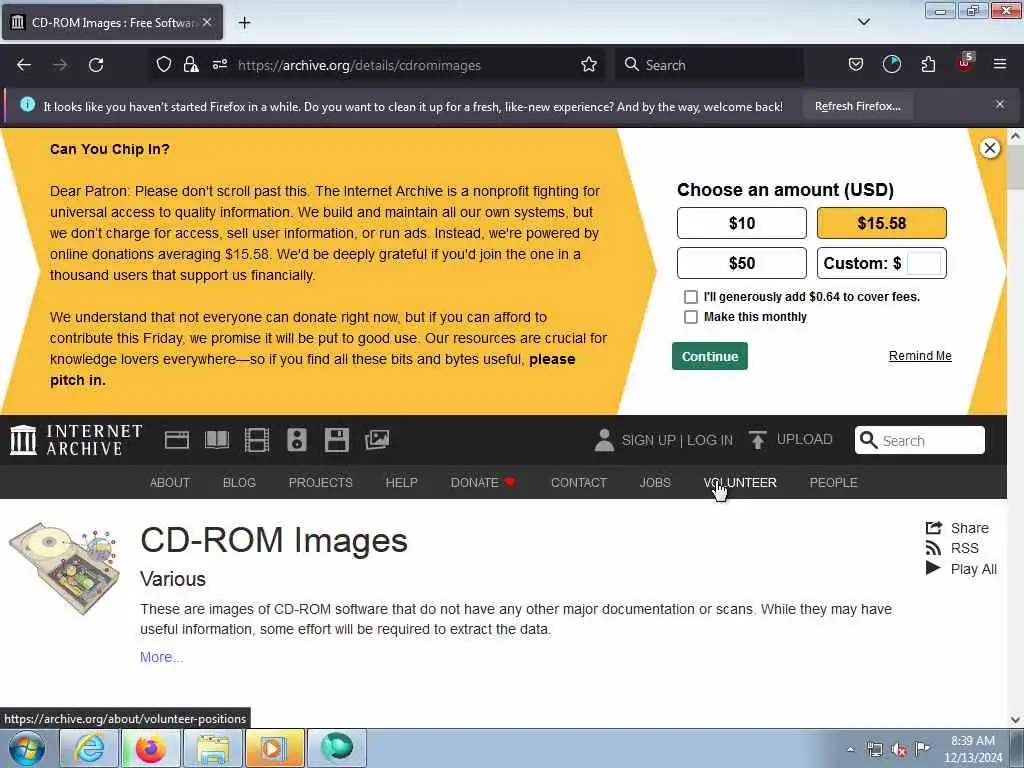This screenshot has height=768, width=1024.
Task: Open the Images icon in navbar
Action: [377, 440]
